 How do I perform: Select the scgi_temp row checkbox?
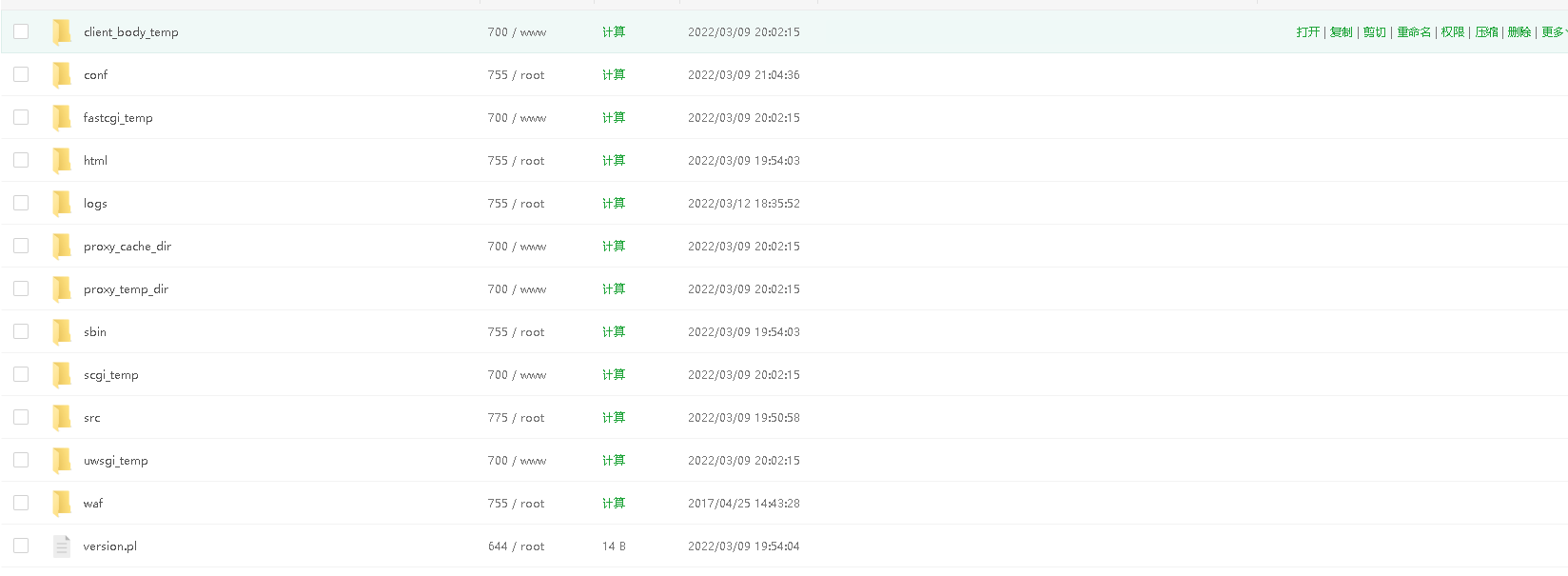(x=21, y=374)
